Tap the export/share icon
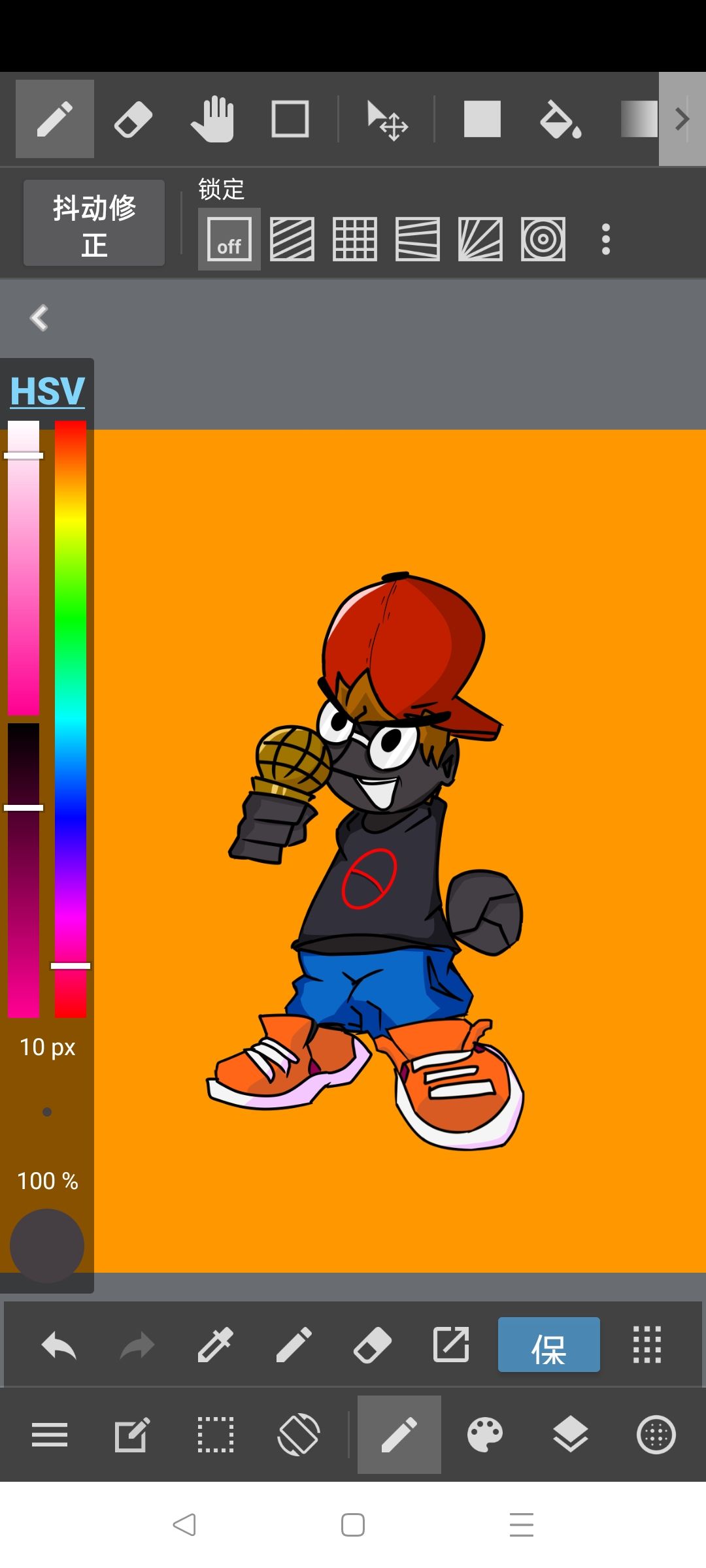This screenshot has width=706, height=1568. 451,1345
